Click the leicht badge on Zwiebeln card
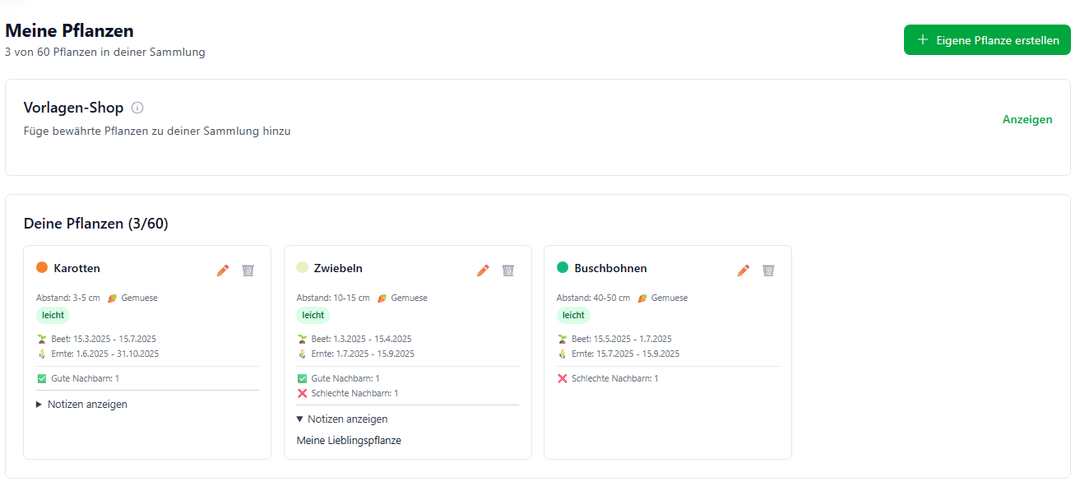 coord(313,315)
